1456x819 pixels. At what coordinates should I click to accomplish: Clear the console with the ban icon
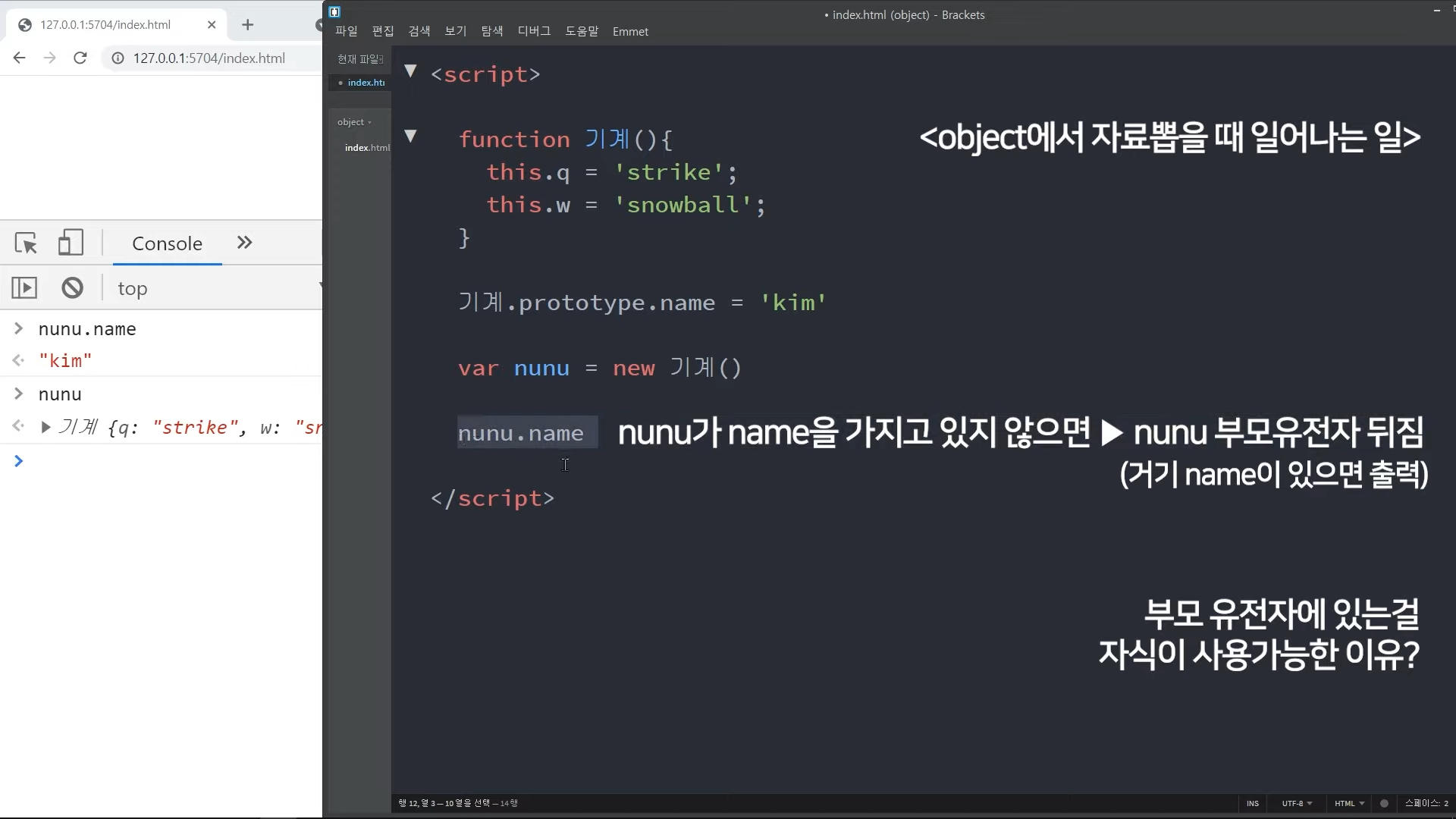[73, 288]
